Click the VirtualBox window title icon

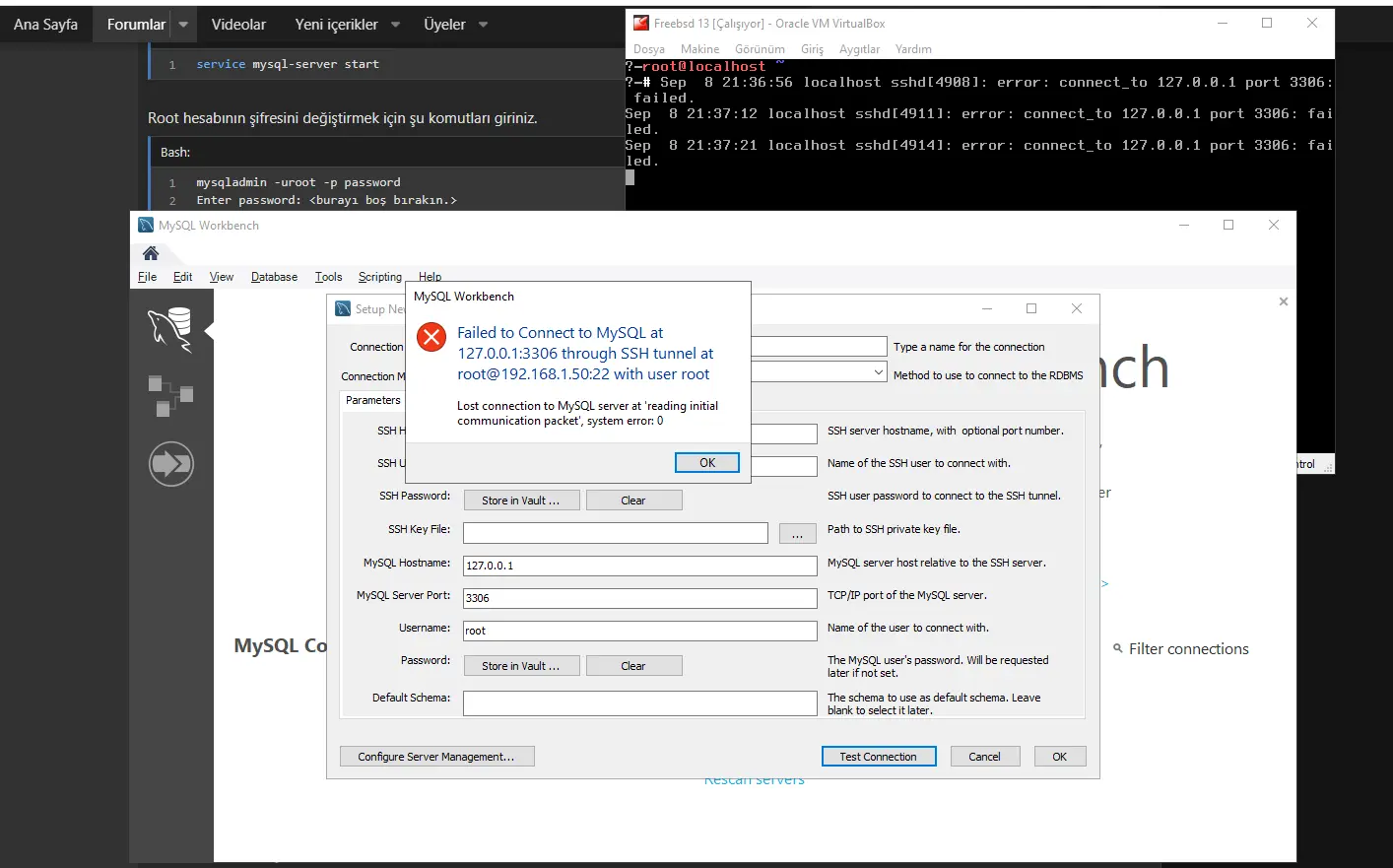(x=640, y=23)
